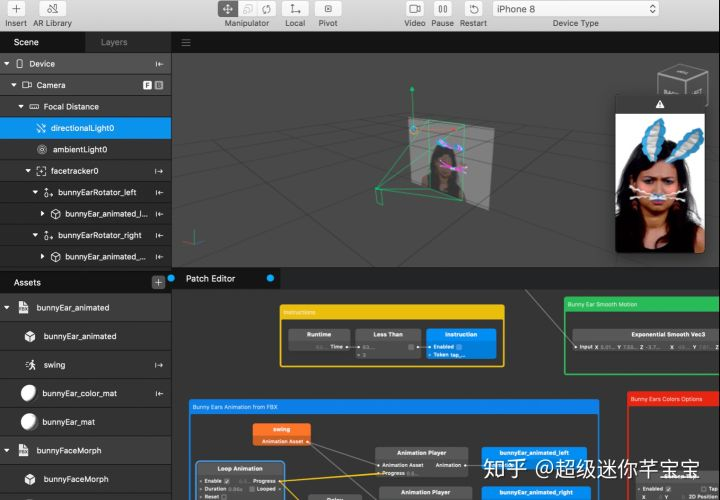Open the AR Library
The width and height of the screenshot is (720, 500).
(52, 9)
